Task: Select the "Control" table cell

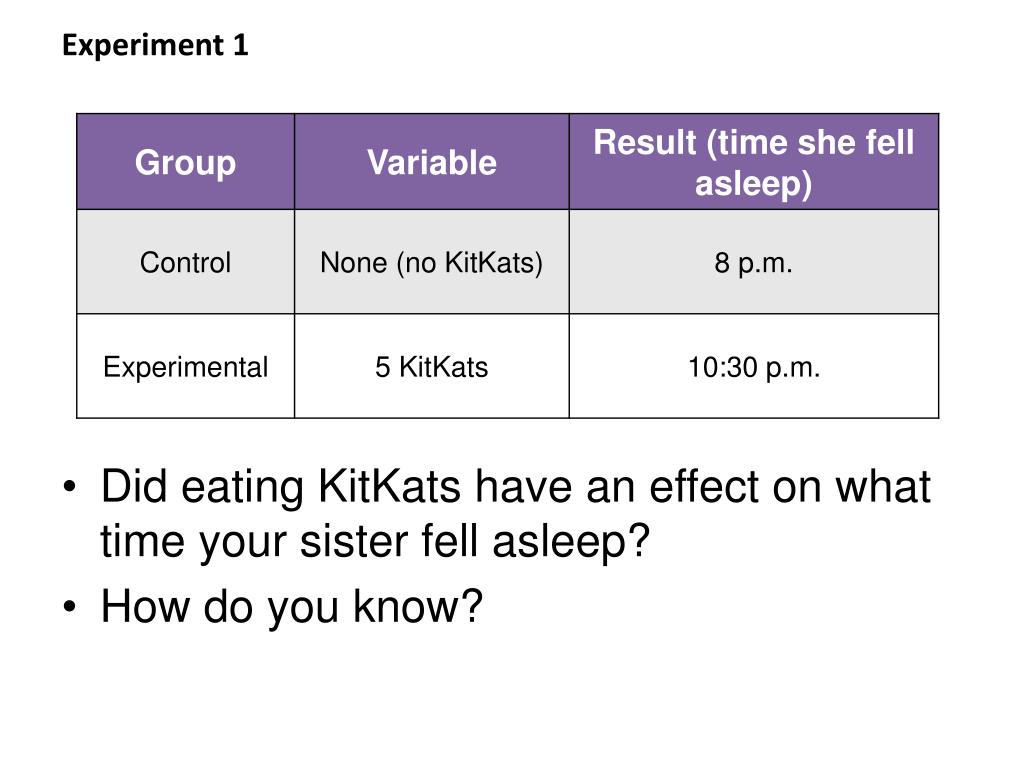Action: [185, 263]
